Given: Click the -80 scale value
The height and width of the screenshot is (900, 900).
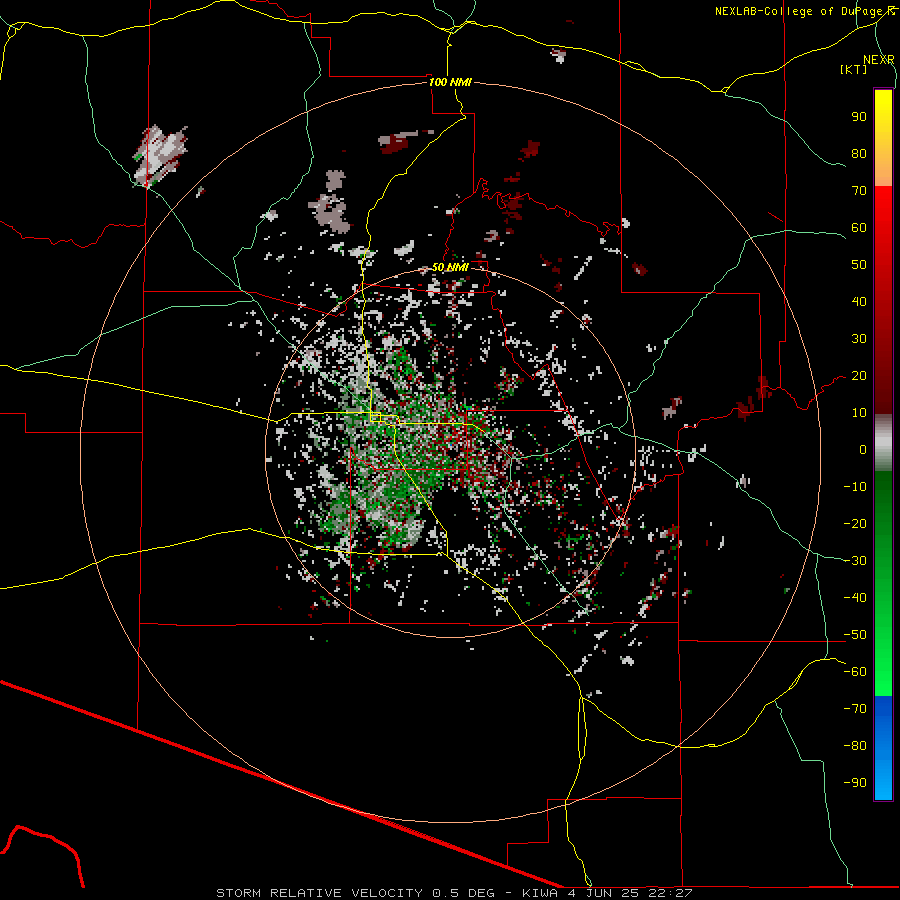Looking at the screenshot, I should point(855,746).
